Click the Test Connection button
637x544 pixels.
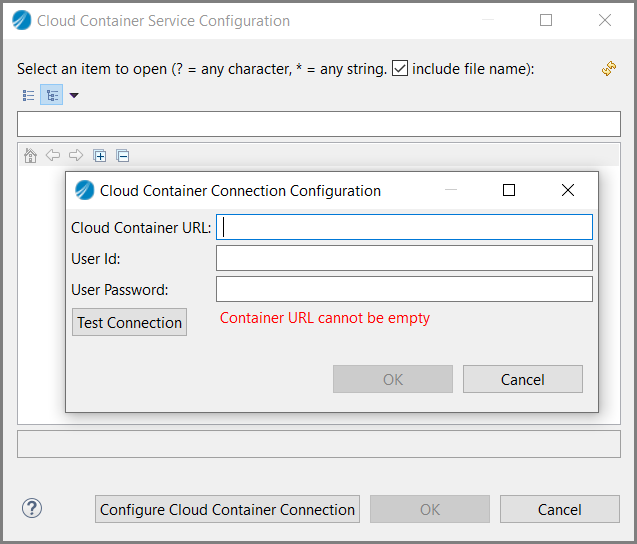click(129, 322)
